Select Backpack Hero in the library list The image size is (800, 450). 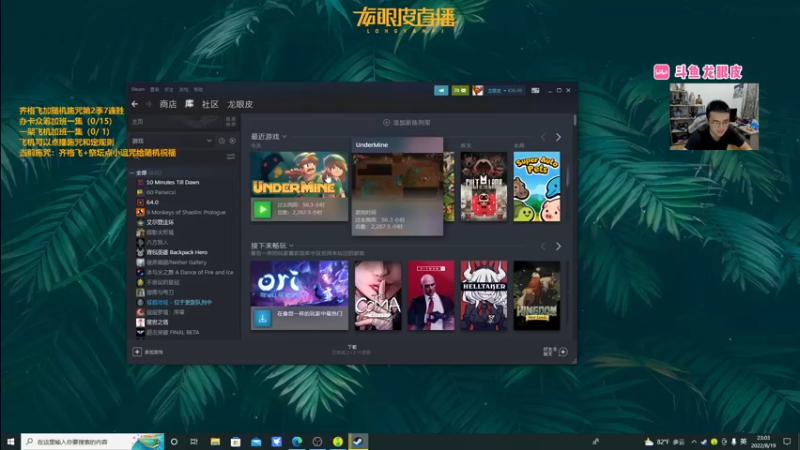pyautogui.click(x=177, y=252)
